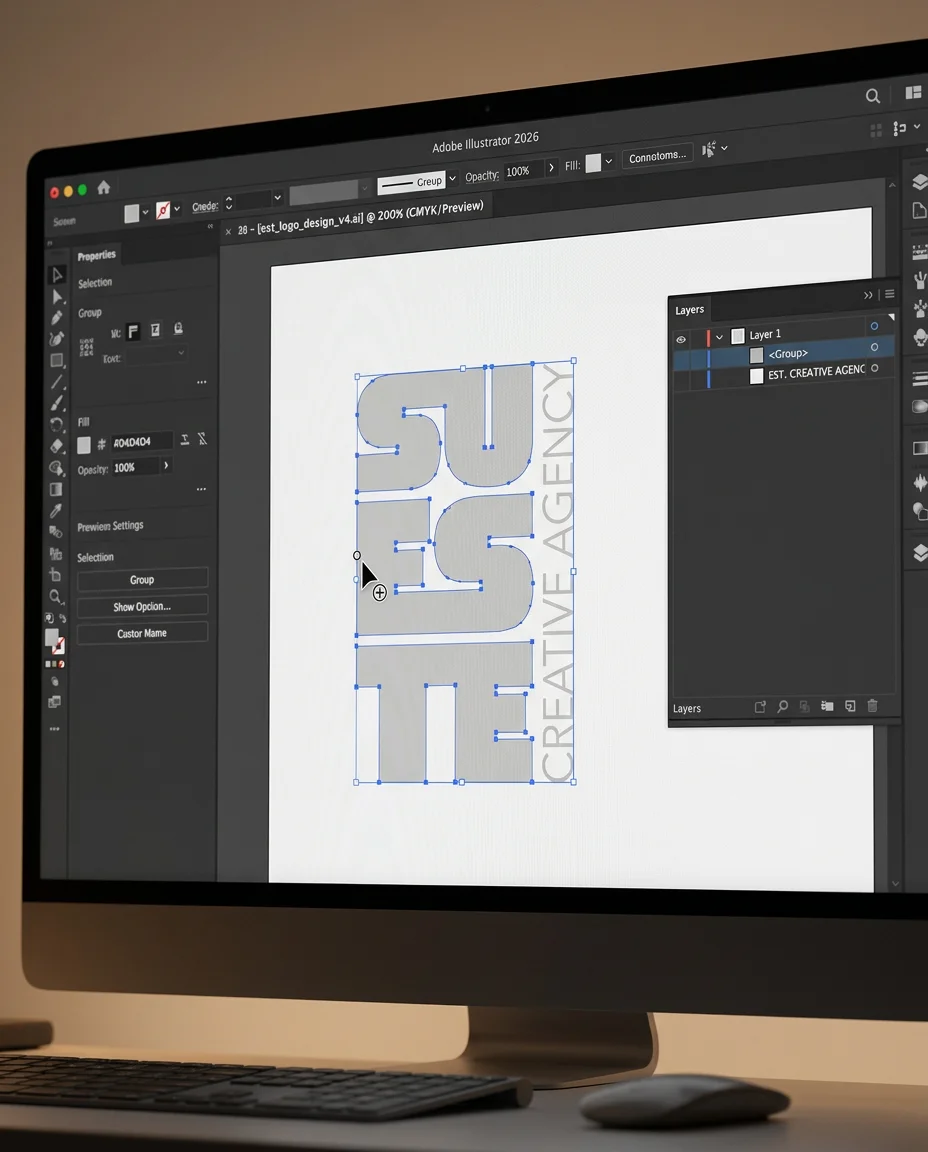
Task: Switch to the Properties tab
Action: pyautogui.click(x=97, y=255)
